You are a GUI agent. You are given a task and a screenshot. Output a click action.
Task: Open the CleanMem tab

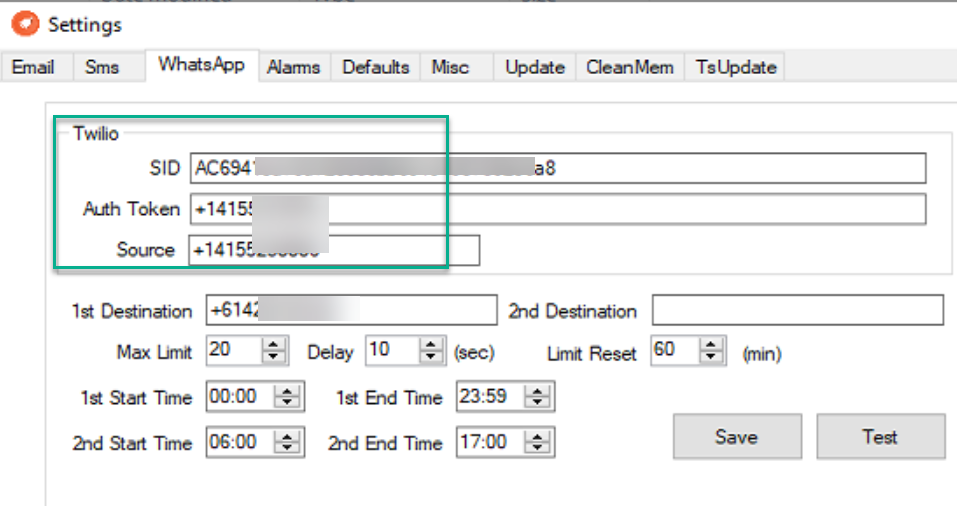[630, 67]
